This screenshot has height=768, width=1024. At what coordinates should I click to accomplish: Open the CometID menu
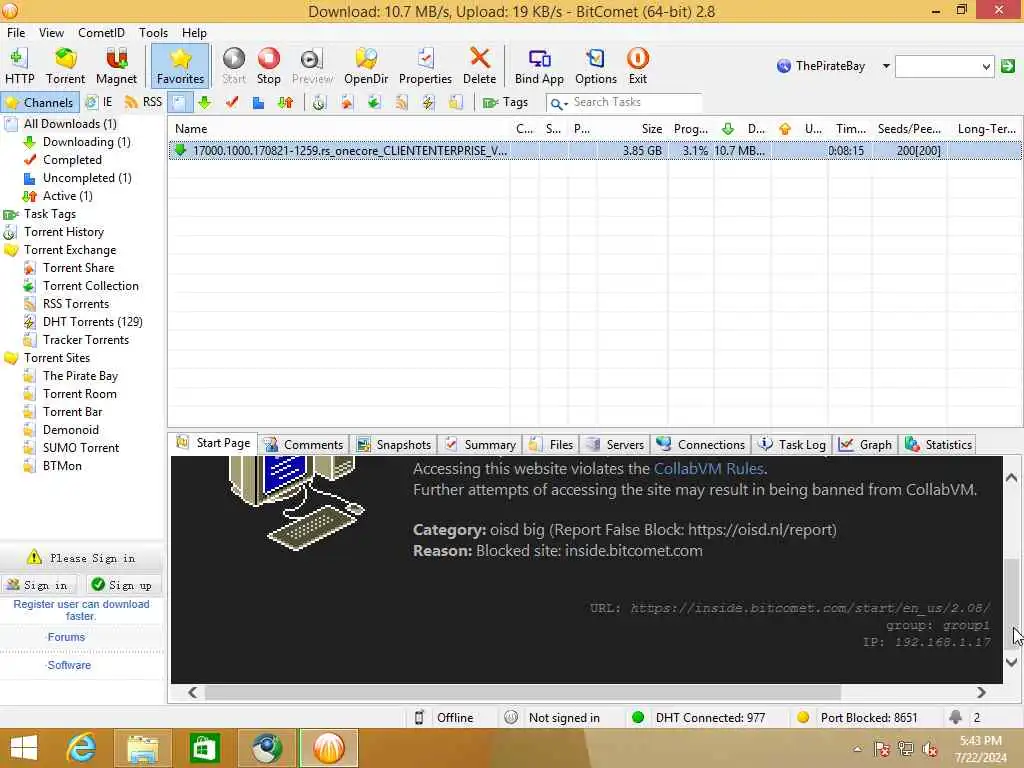(101, 33)
